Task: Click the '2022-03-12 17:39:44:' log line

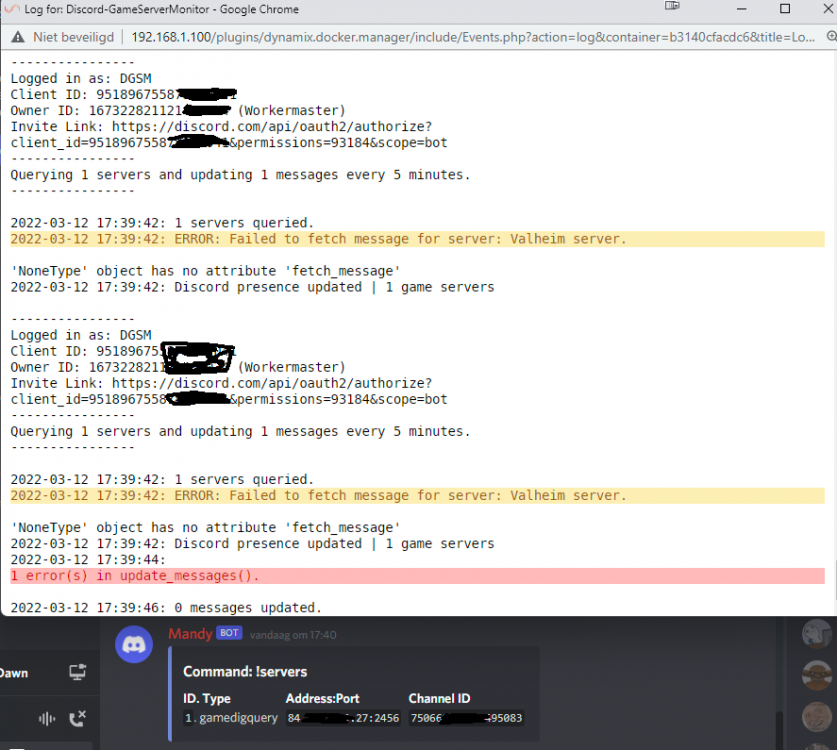Action: [x=88, y=559]
